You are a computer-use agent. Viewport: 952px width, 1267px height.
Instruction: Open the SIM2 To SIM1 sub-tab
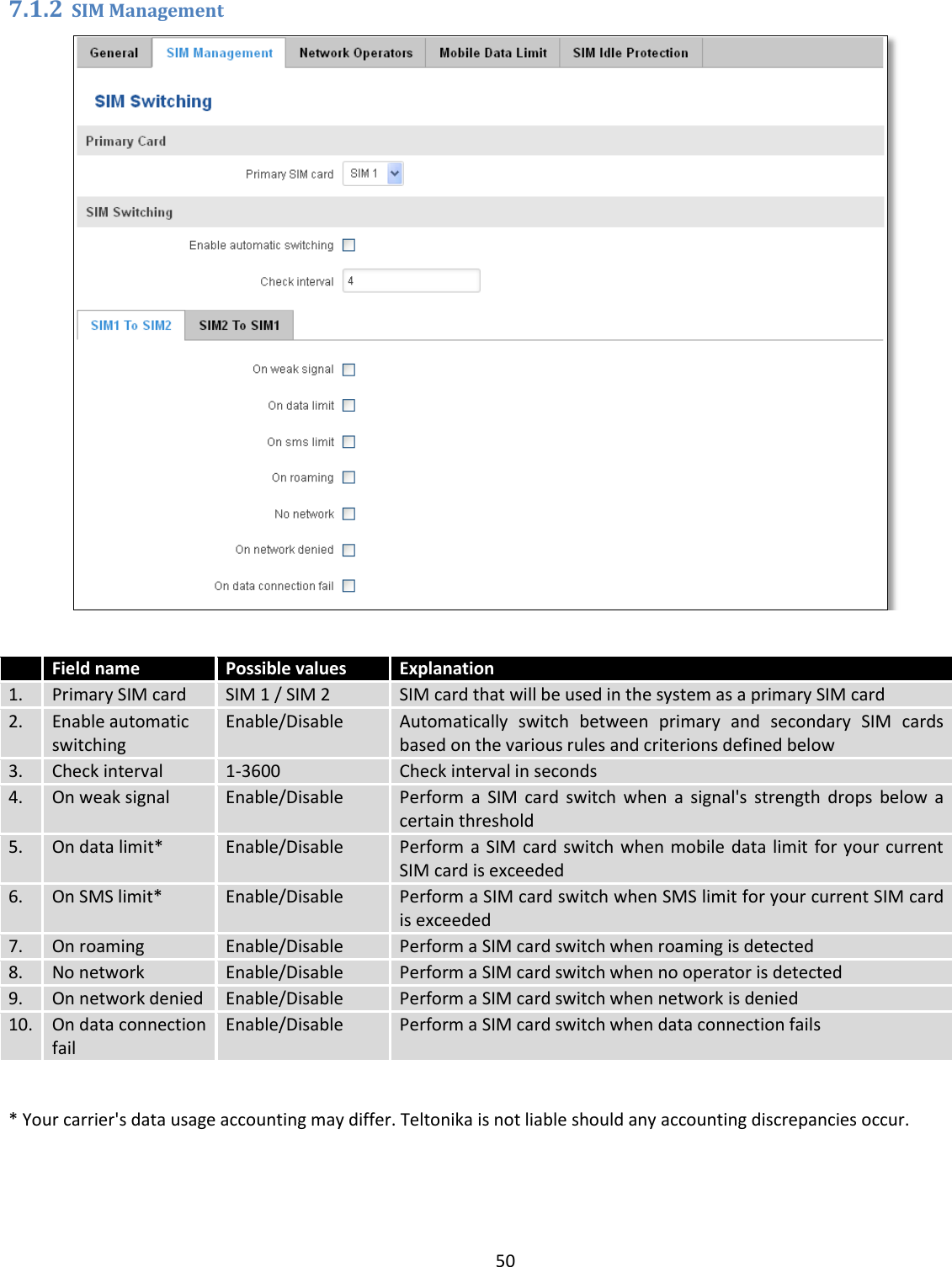pyautogui.click(x=240, y=325)
